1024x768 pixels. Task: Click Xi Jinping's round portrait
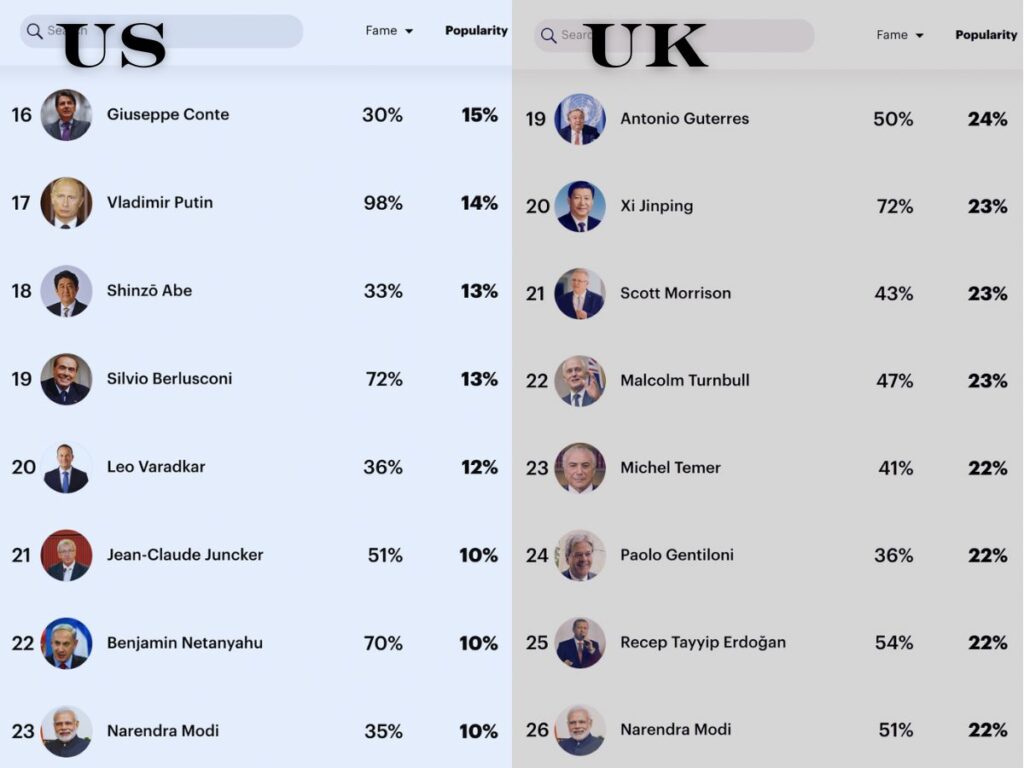click(x=580, y=206)
